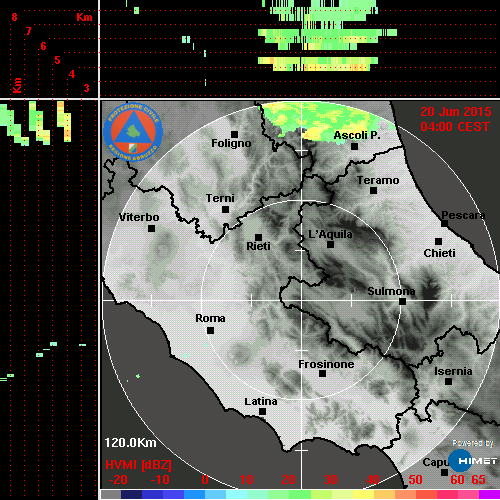Click the Powered by text
The image size is (500, 500).
point(473,443)
